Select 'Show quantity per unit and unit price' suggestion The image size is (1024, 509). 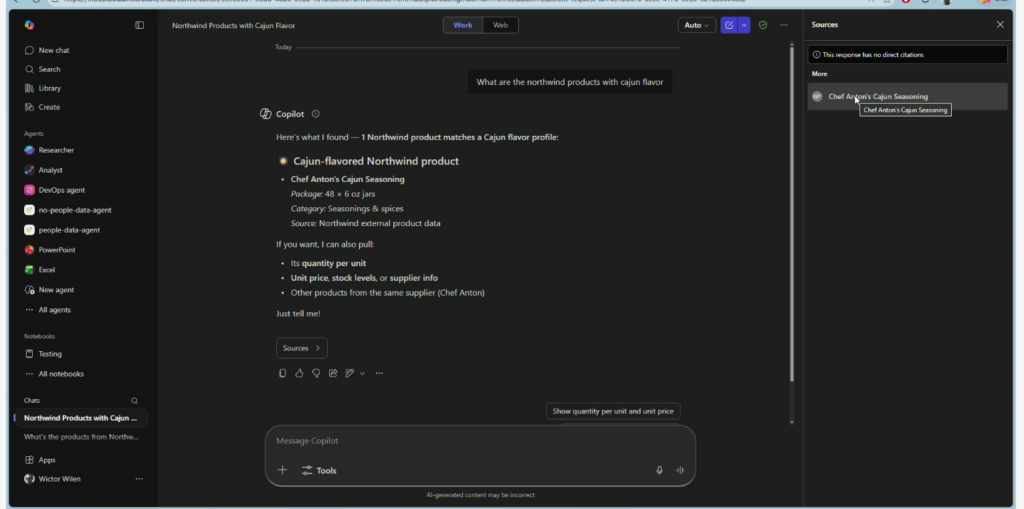point(613,411)
